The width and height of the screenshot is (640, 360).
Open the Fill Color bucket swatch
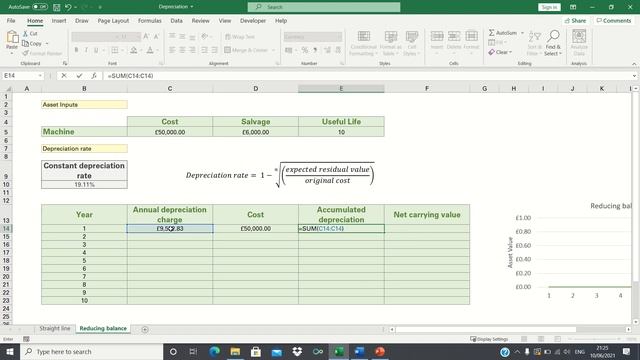click(133, 50)
